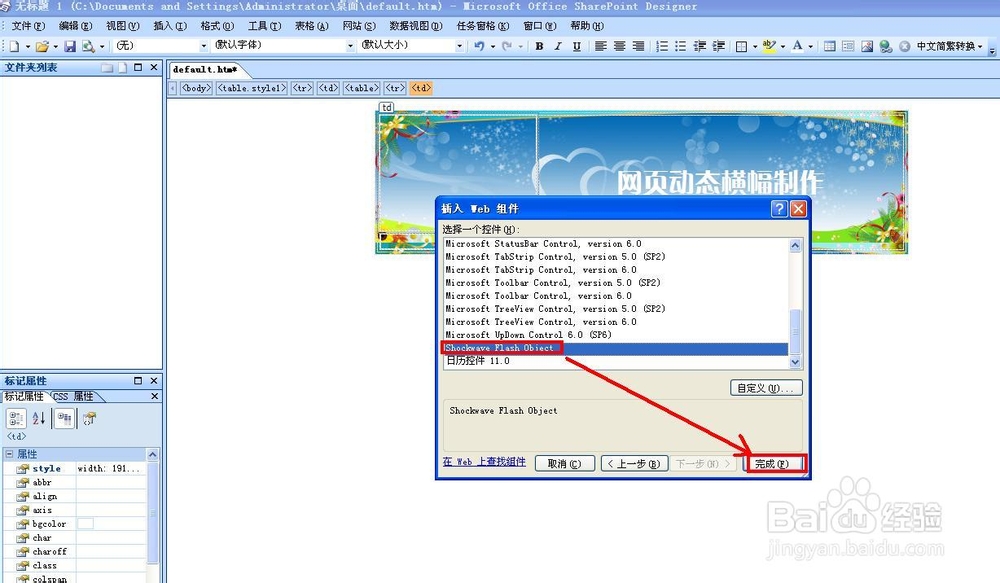Viewport: 1000px width, 583px height.
Task: Click the alphabetical sort icon in 标记属性 panel
Action: pos(38,417)
